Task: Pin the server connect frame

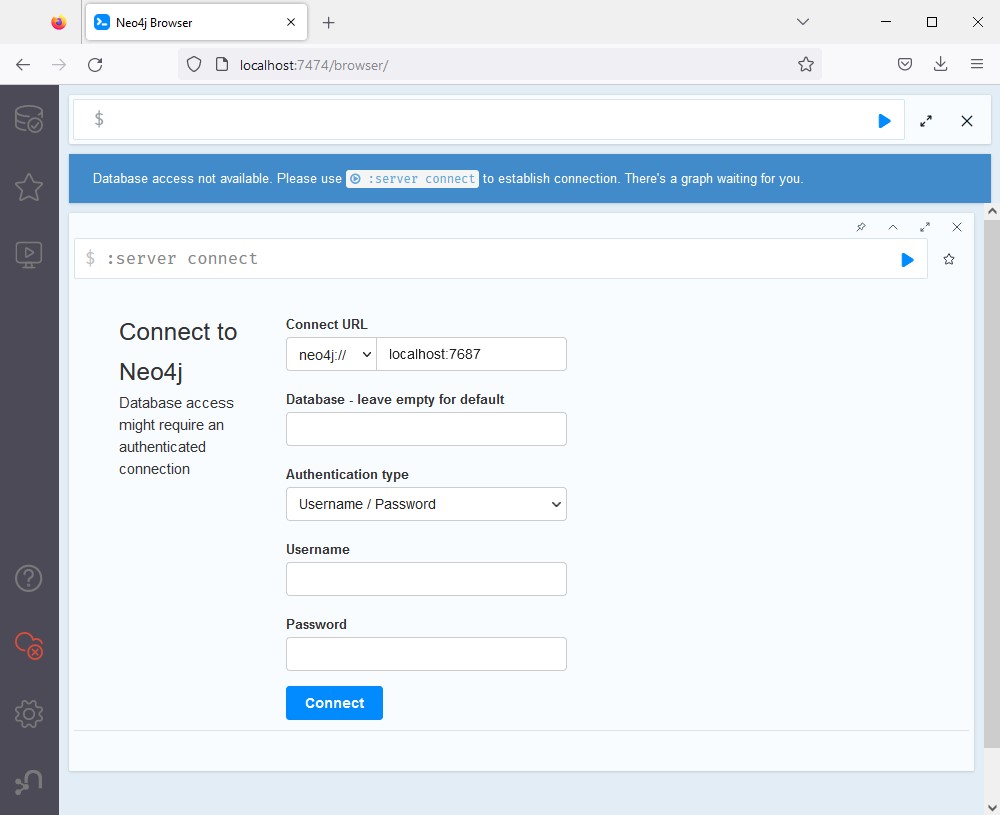Action: click(x=861, y=227)
